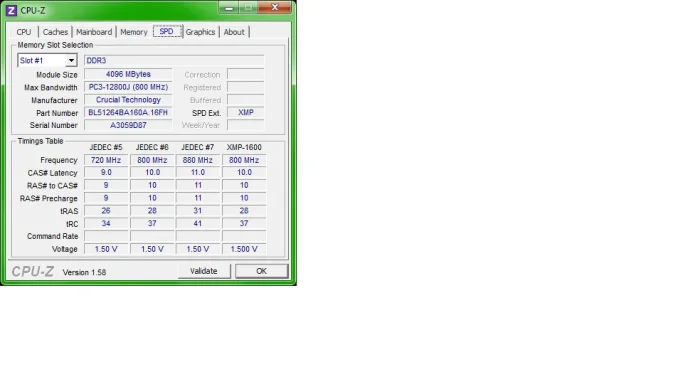Click the XMP value for SPD Ext.

246,112
